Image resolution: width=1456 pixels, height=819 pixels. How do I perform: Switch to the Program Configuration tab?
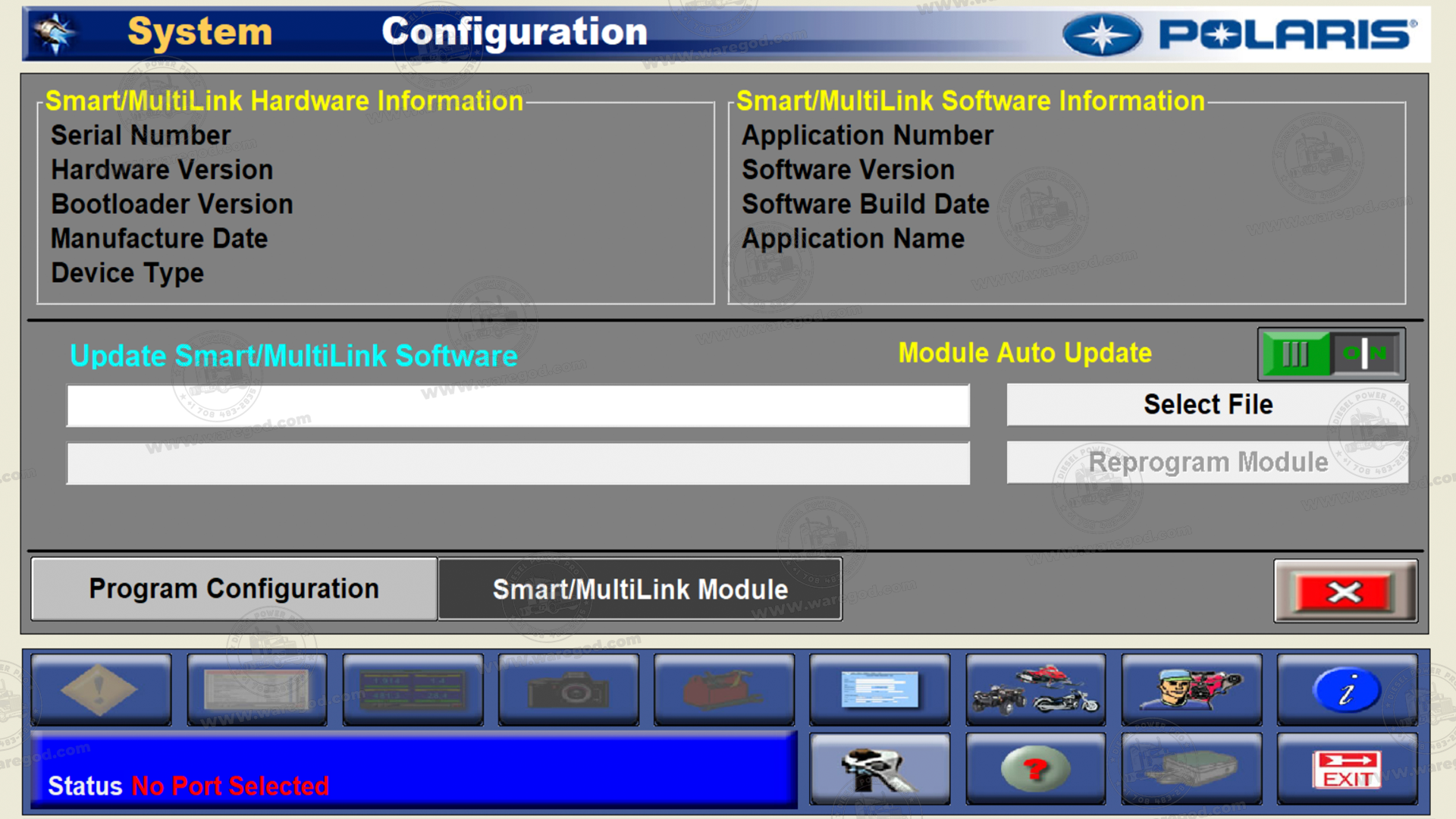pyautogui.click(x=233, y=589)
